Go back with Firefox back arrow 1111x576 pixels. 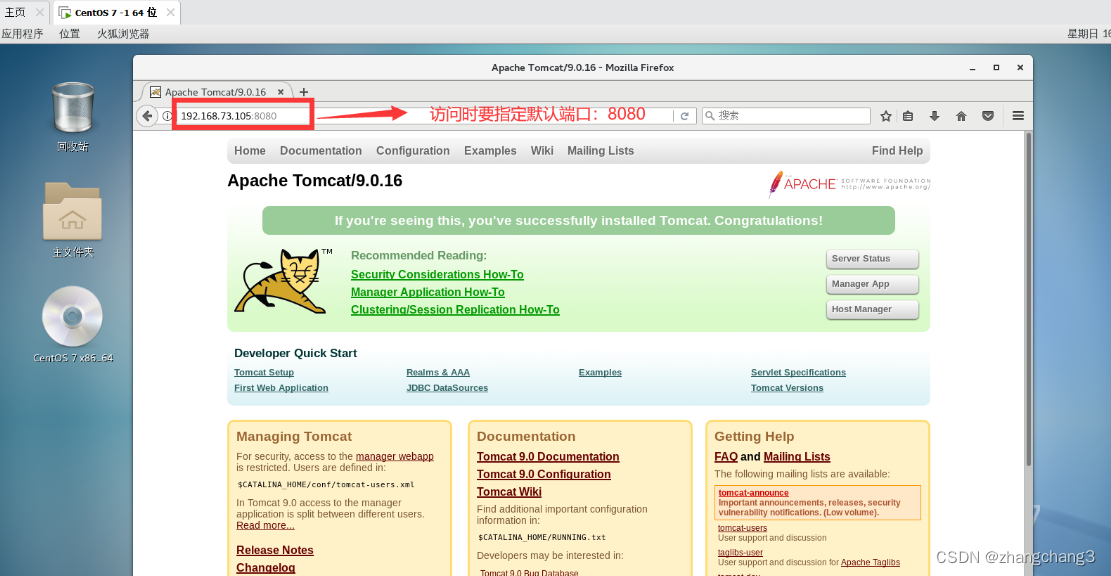pyautogui.click(x=147, y=116)
